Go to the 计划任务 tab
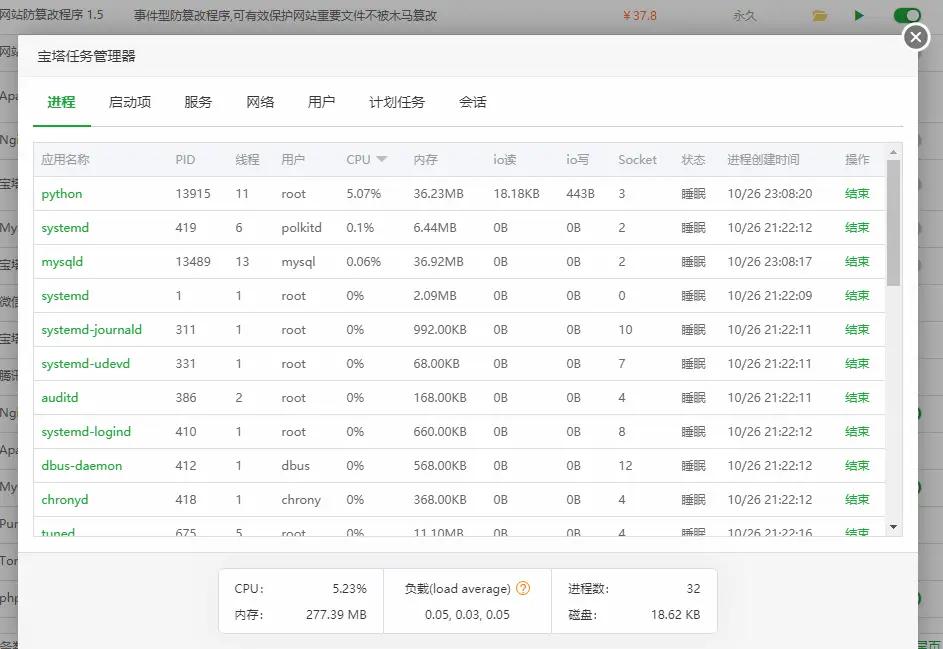This screenshot has height=649, width=943. (397, 102)
